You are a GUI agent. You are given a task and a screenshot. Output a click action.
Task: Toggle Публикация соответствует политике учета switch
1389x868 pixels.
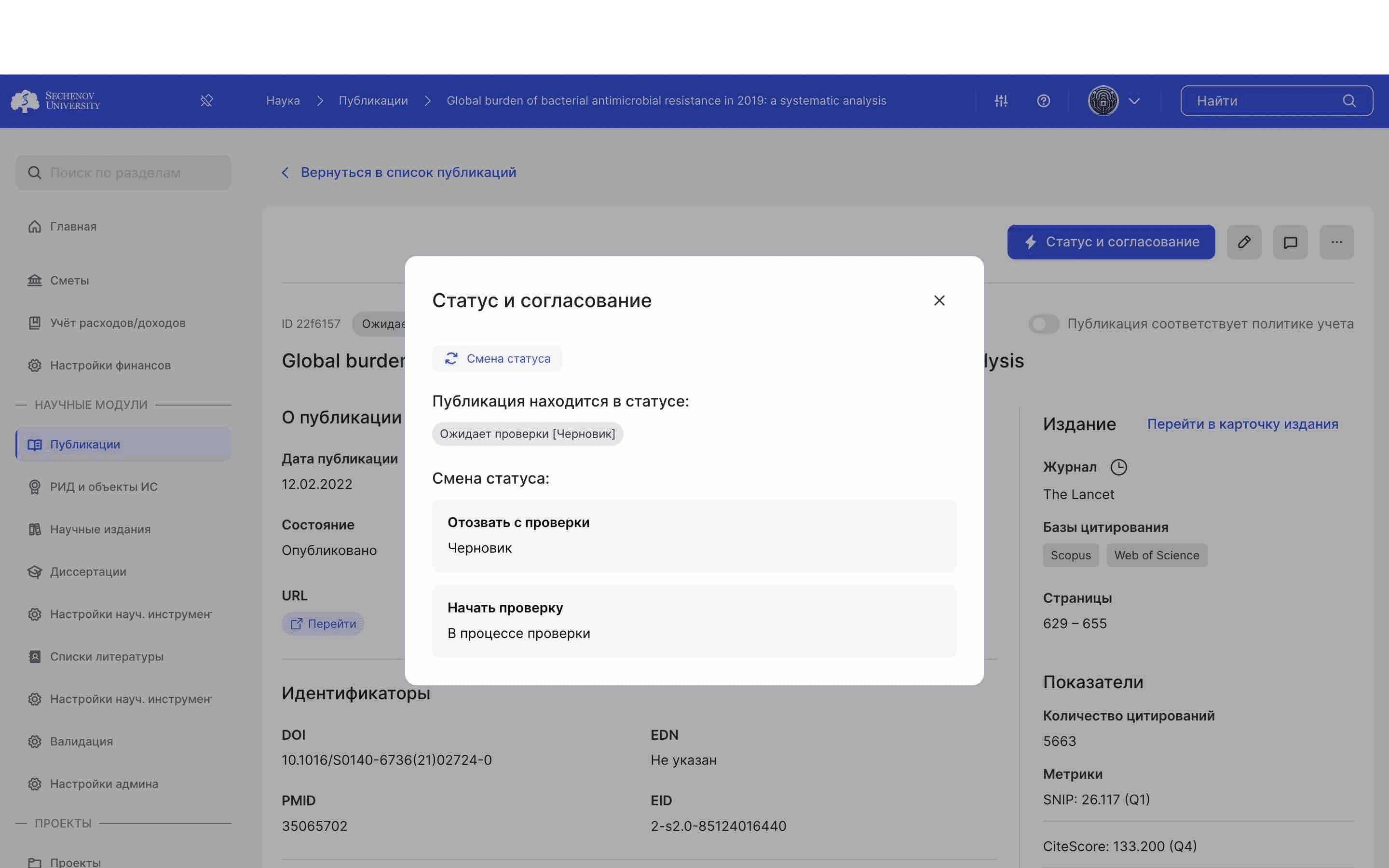(1044, 325)
